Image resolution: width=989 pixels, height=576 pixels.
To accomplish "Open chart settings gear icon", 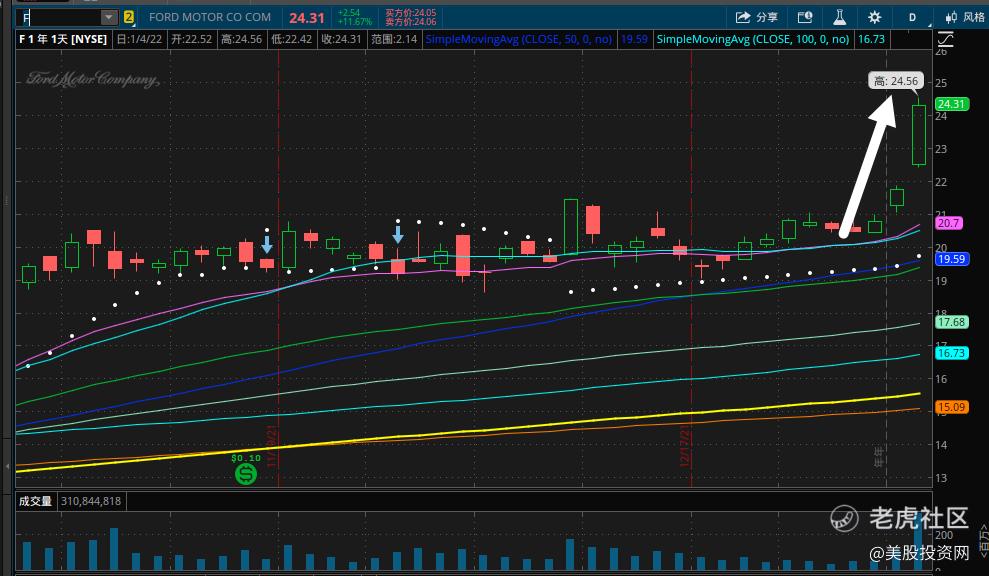I will [x=874, y=17].
